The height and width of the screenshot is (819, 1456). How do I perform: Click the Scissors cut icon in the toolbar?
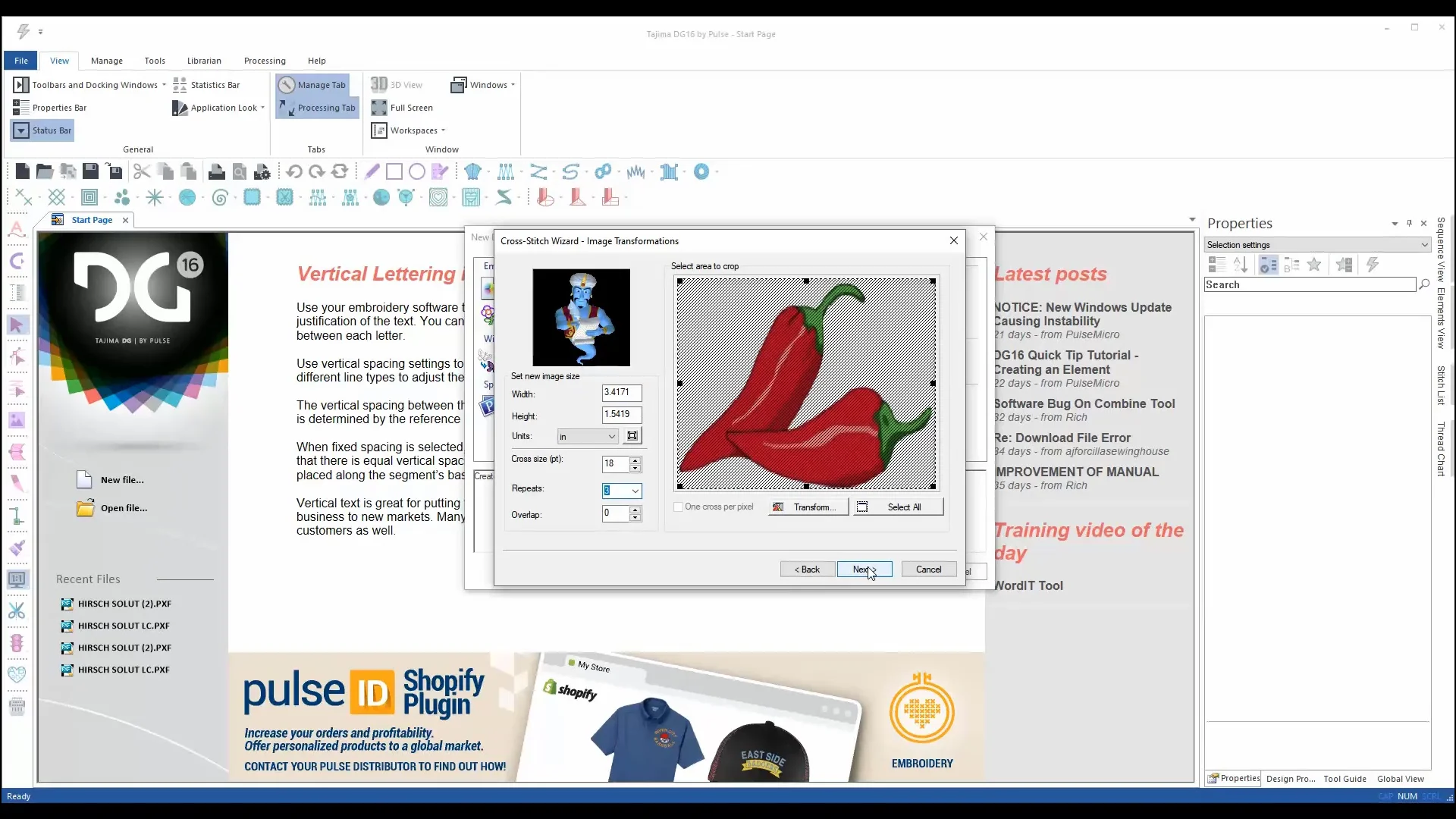tap(141, 171)
